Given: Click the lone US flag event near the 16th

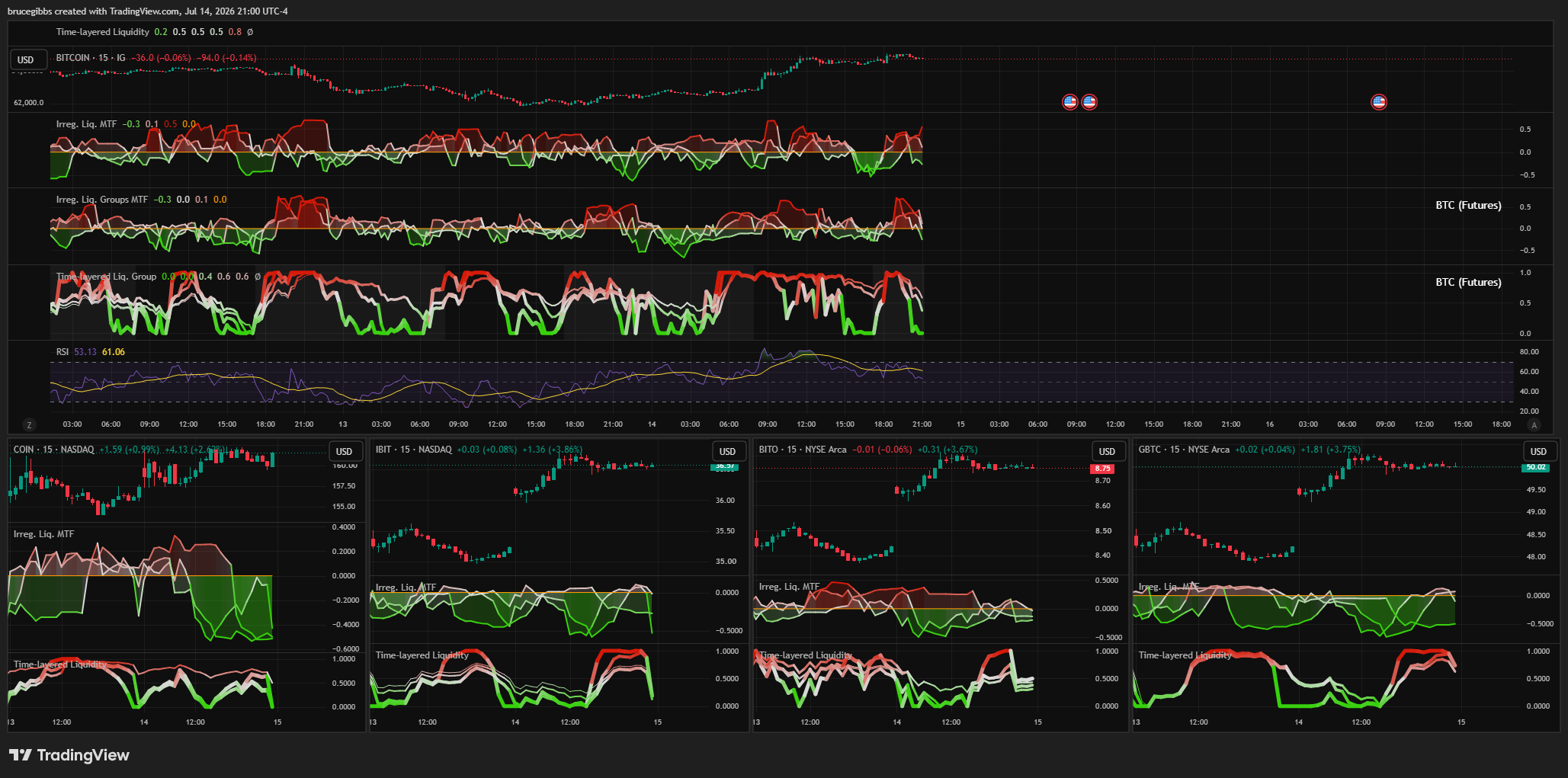Looking at the screenshot, I should tap(1379, 101).
